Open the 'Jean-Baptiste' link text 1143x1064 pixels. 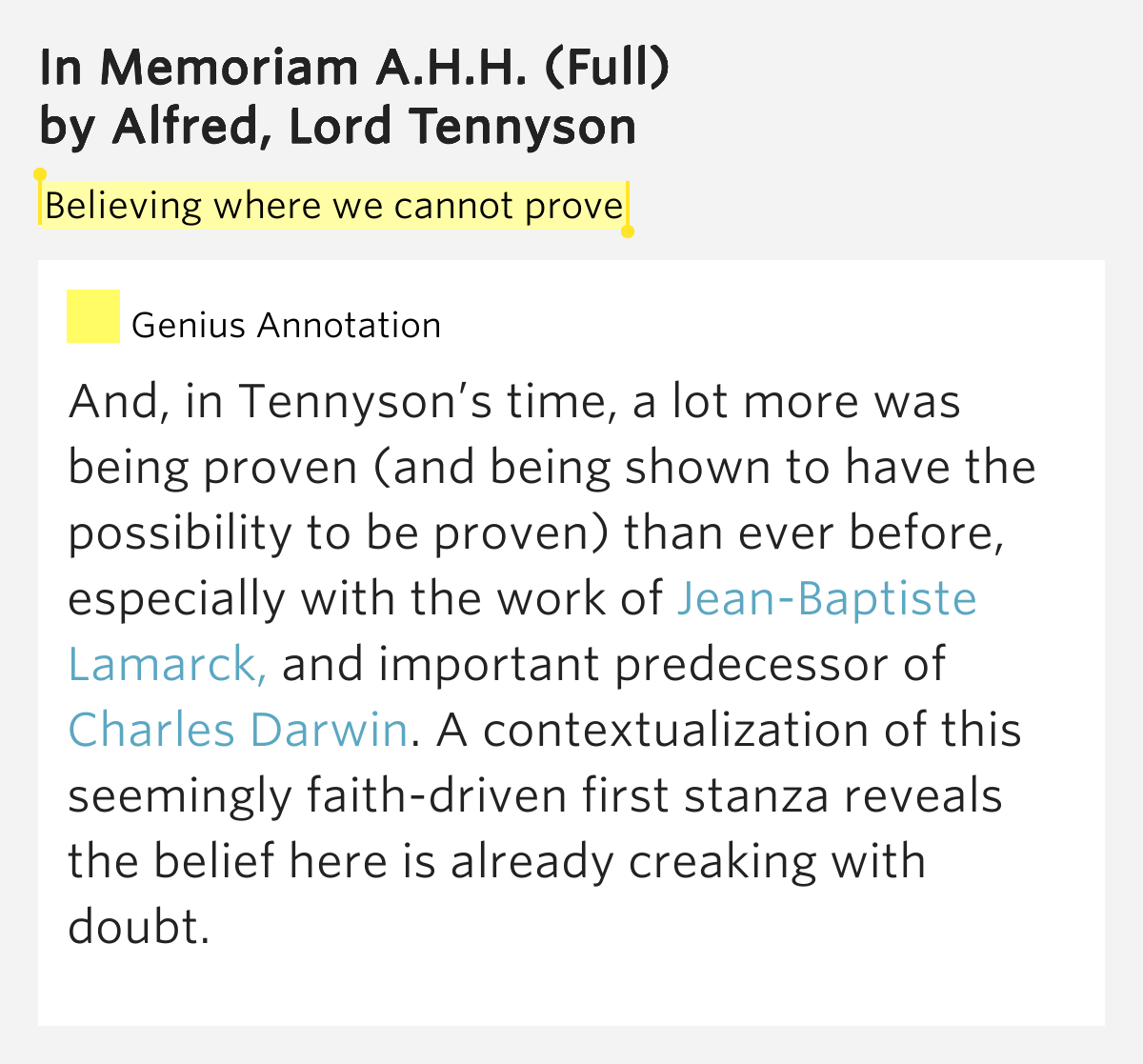coord(826,598)
